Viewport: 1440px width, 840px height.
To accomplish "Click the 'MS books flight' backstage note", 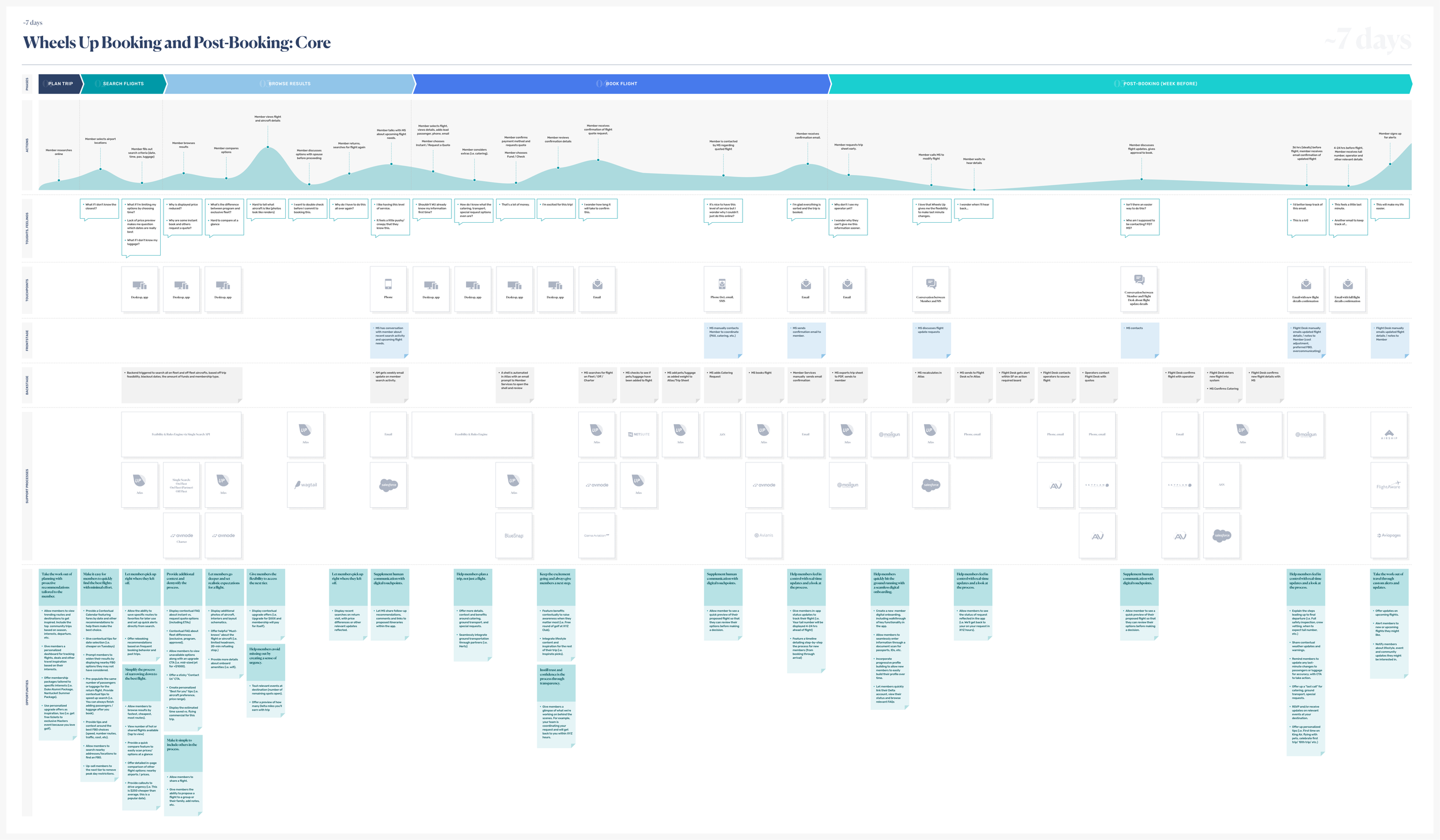I will pos(764,384).
